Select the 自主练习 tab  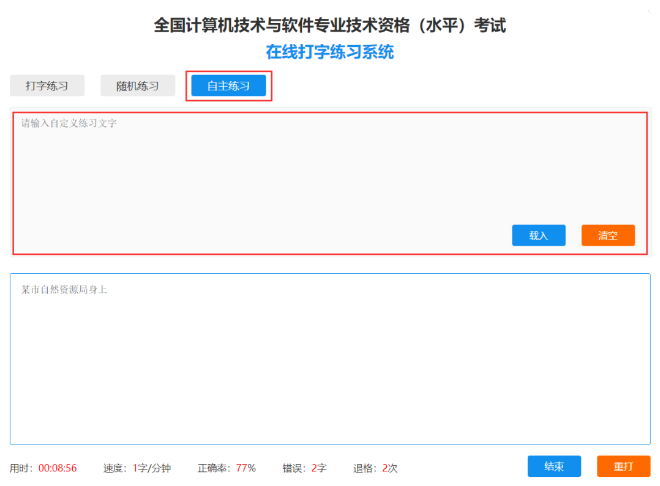tap(229, 86)
